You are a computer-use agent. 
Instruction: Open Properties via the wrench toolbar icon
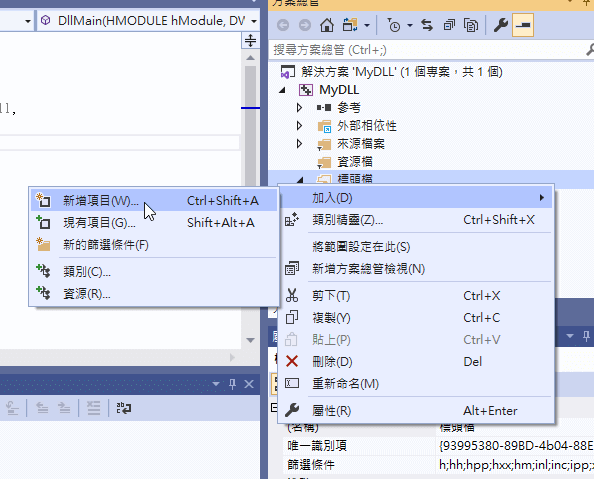(x=500, y=25)
